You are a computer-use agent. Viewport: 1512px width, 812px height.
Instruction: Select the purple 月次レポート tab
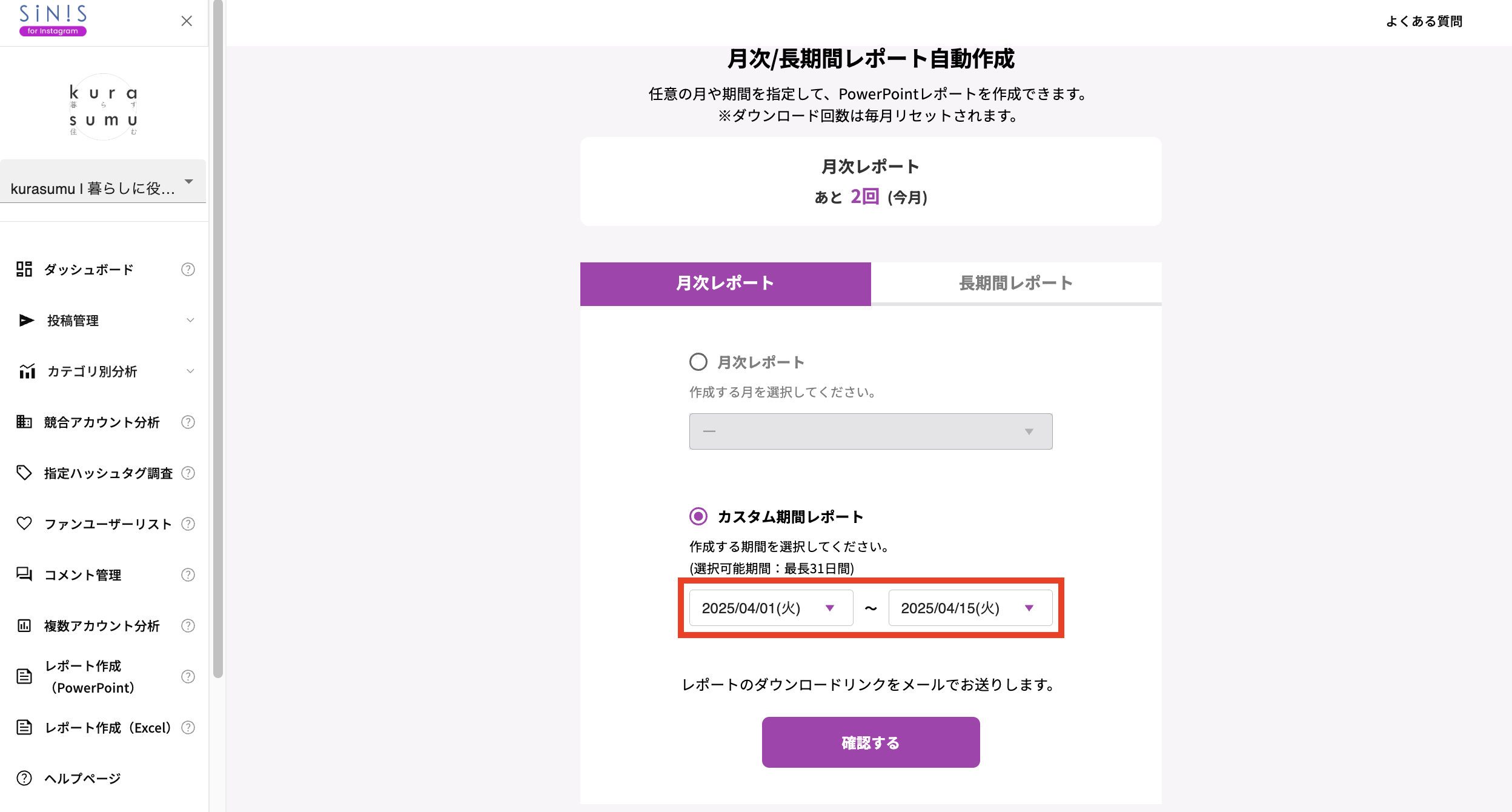725,283
